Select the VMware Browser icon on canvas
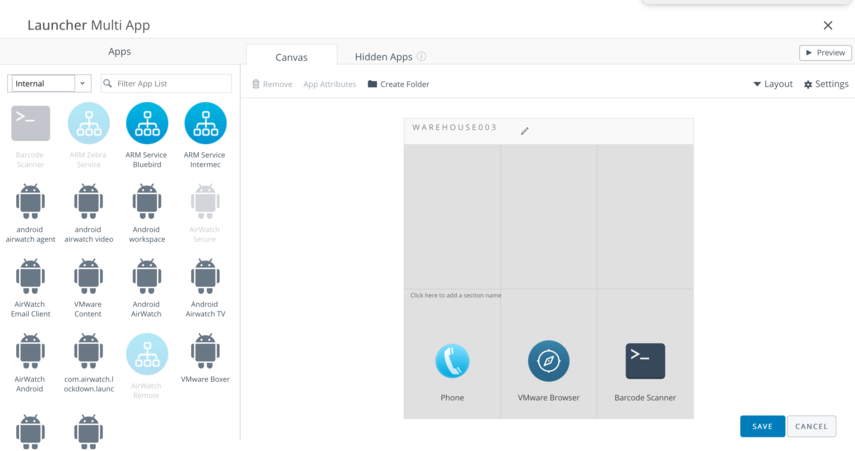The image size is (855, 451). coord(548,361)
